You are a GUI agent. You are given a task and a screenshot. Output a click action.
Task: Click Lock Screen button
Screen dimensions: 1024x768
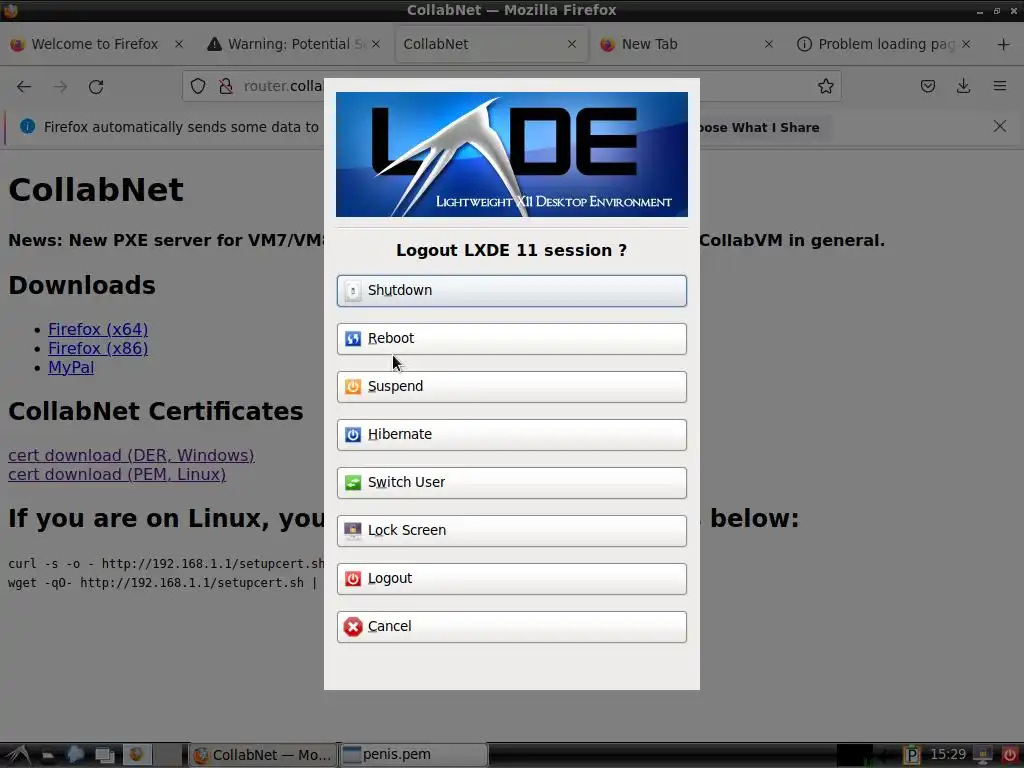pyautogui.click(x=511, y=530)
